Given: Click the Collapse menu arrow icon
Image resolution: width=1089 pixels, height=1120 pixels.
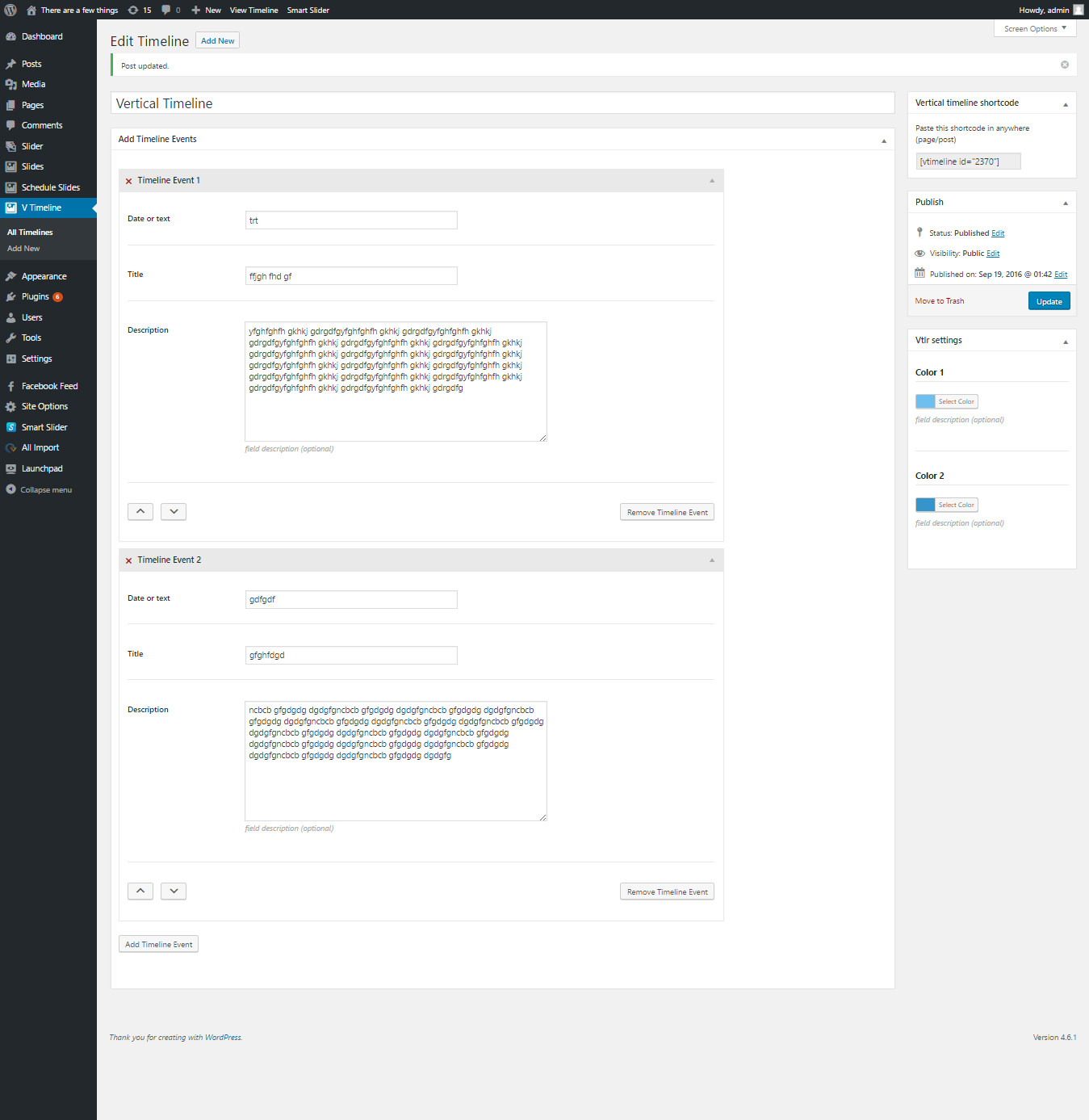Looking at the screenshot, I should click(x=11, y=489).
